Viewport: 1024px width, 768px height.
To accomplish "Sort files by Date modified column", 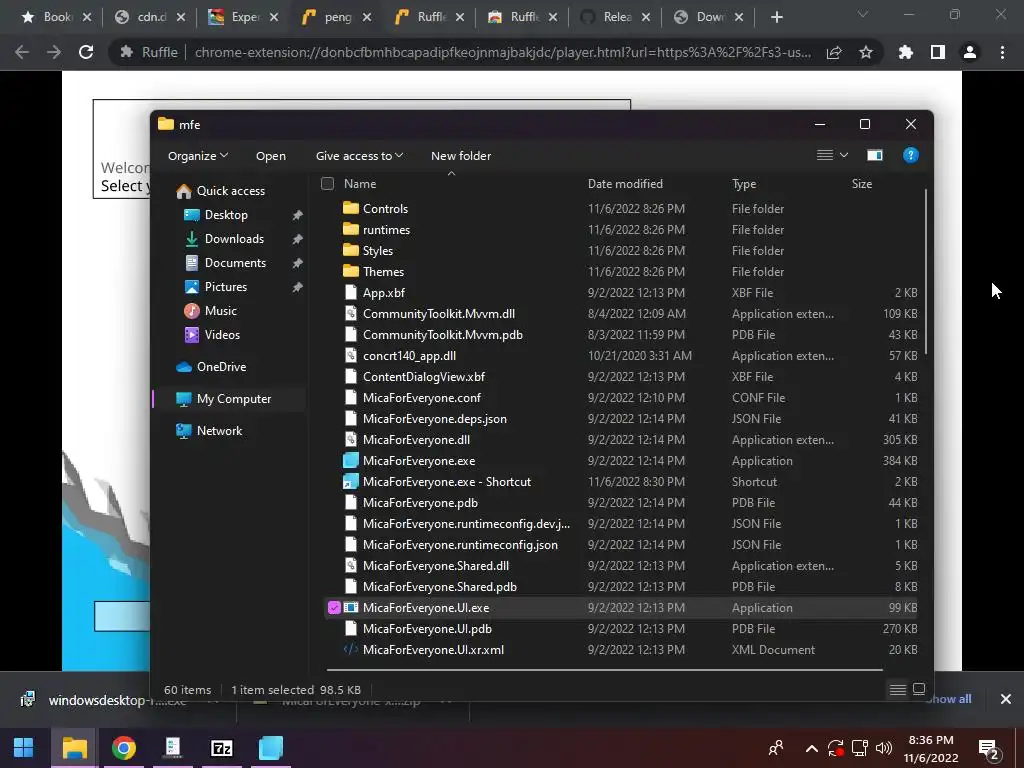I will coord(625,184).
